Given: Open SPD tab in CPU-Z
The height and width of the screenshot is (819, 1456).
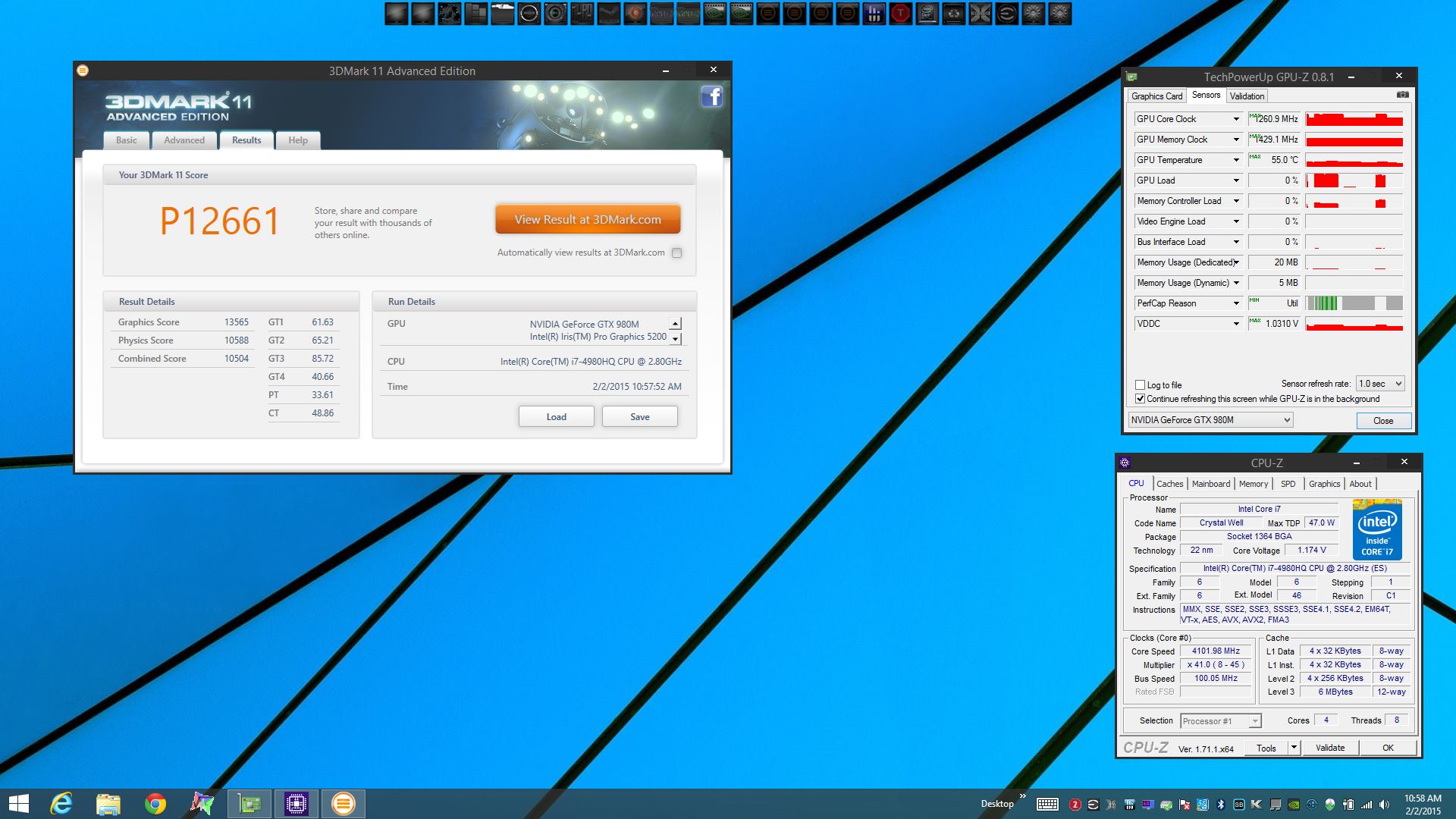Looking at the screenshot, I should (1288, 484).
